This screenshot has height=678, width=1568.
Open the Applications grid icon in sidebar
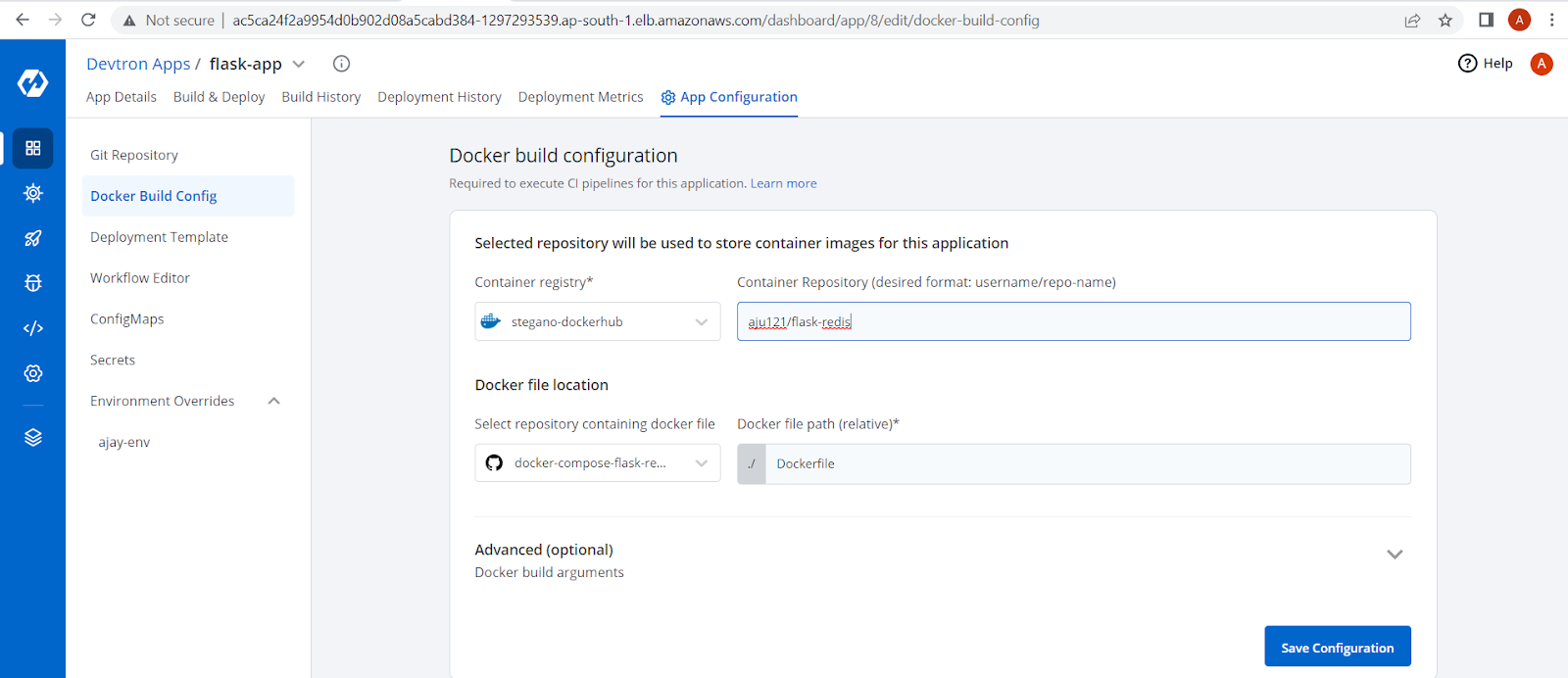(x=33, y=148)
